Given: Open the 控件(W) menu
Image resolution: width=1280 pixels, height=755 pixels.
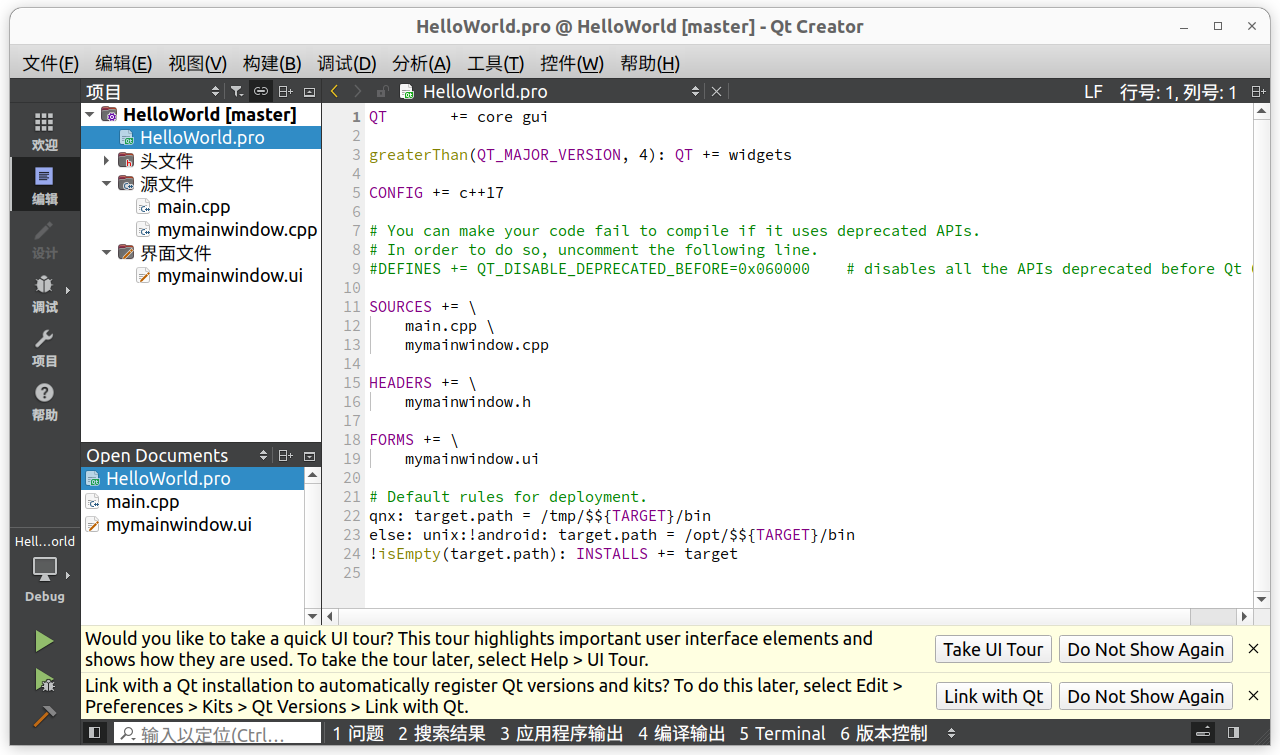Looking at the screenshot, I should tap(572, 64).
